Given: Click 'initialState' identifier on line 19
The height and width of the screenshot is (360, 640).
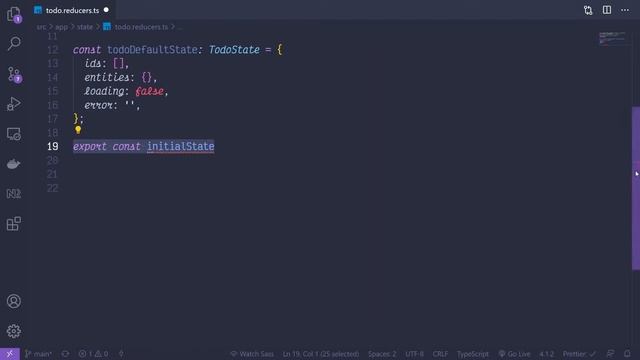Looking at the screenshot, I should click(x=180, y=147).
